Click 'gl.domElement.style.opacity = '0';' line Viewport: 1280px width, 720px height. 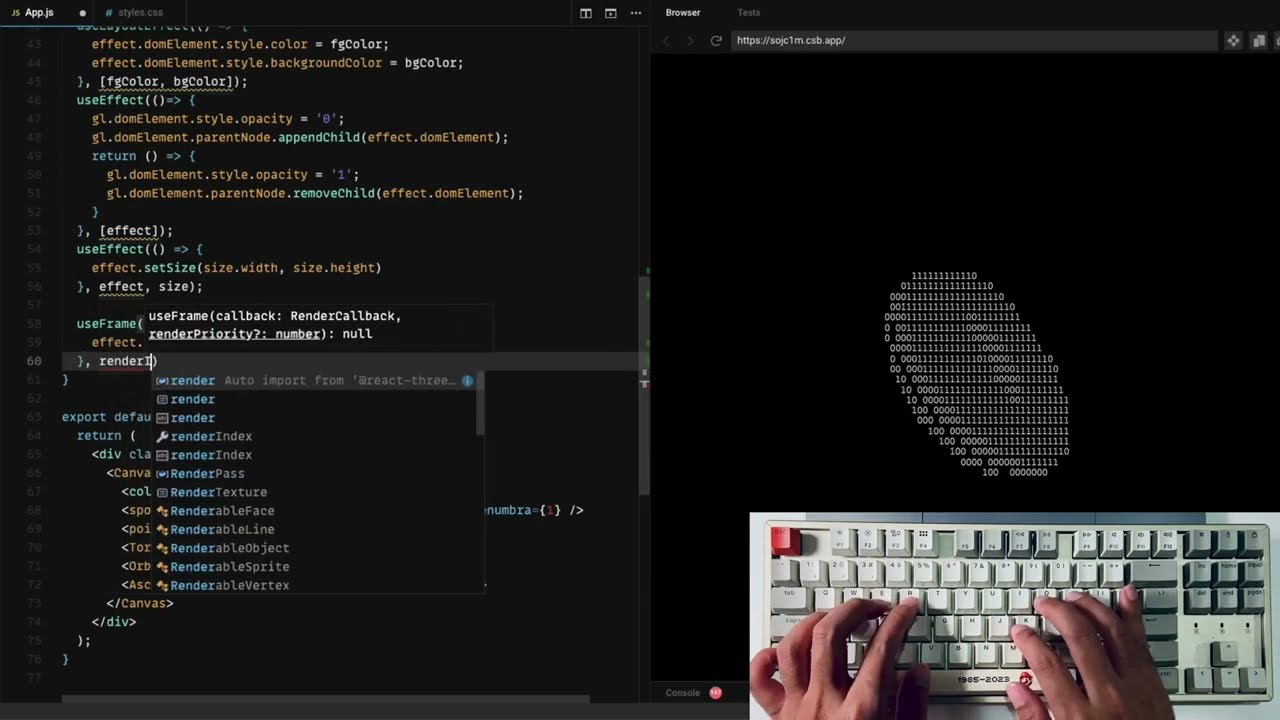coord(218,119)
